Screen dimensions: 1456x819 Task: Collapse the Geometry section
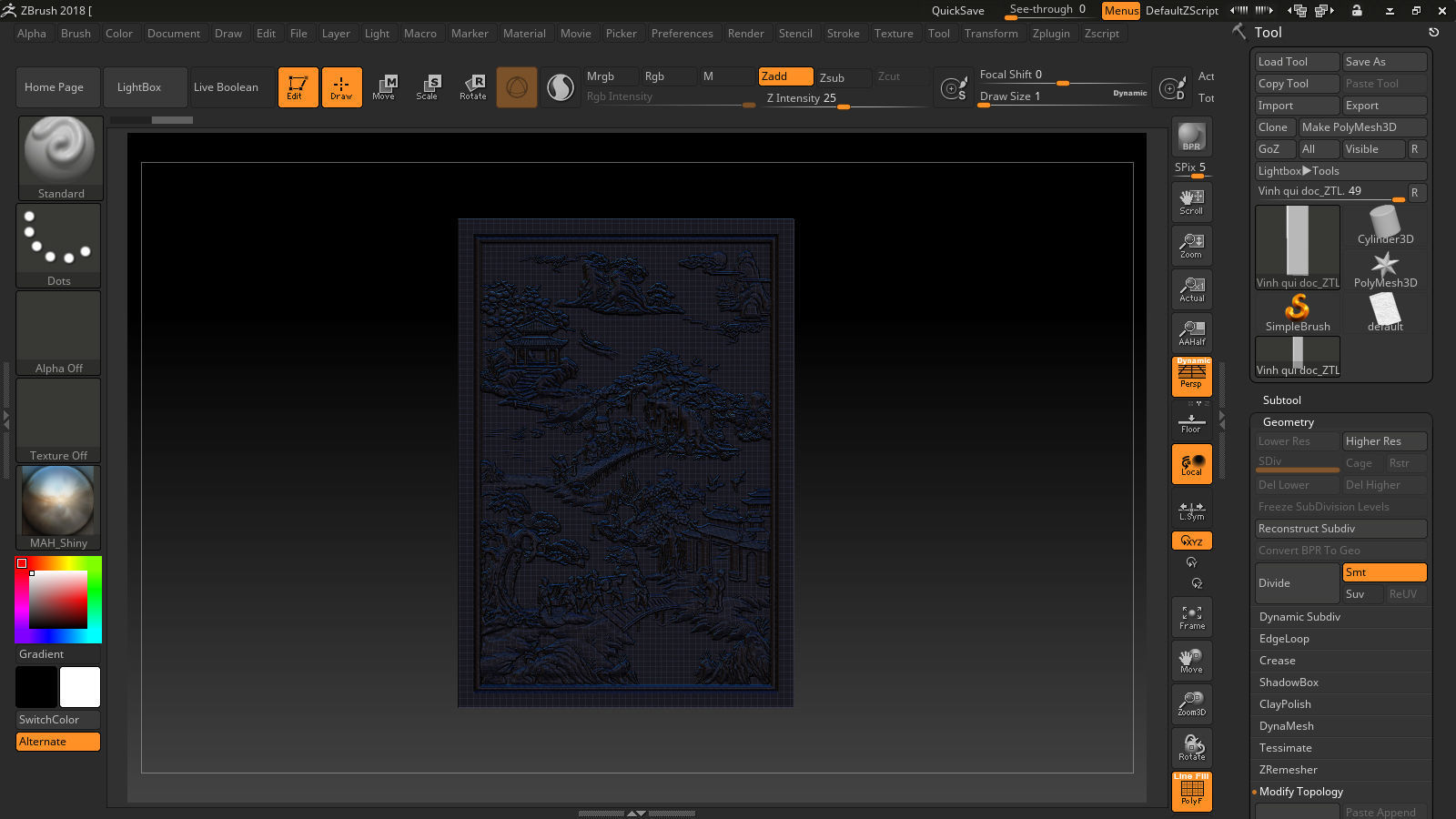pyautogui.click(x=1288, y=422)
